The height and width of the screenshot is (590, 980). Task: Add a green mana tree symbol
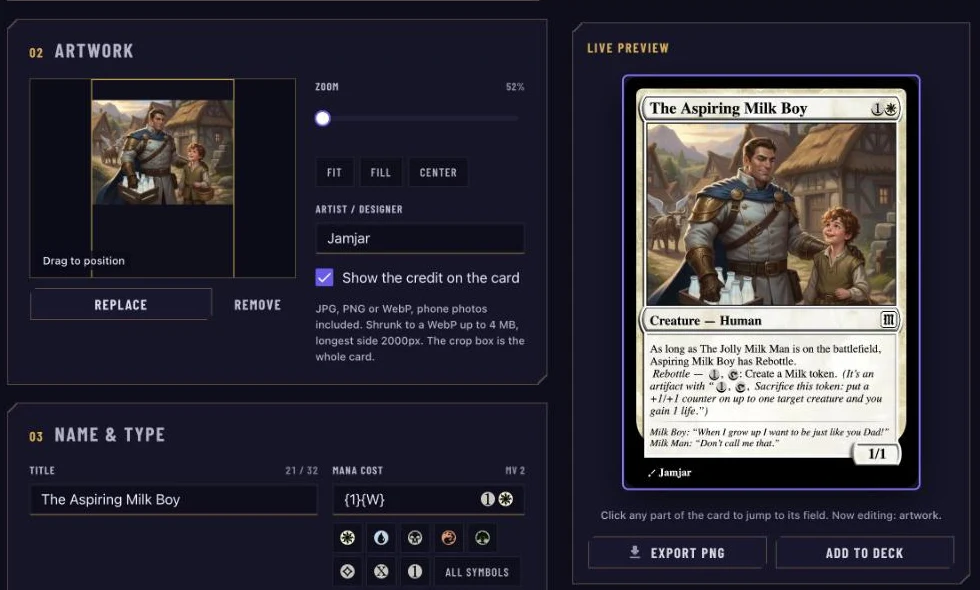(482, 538)
